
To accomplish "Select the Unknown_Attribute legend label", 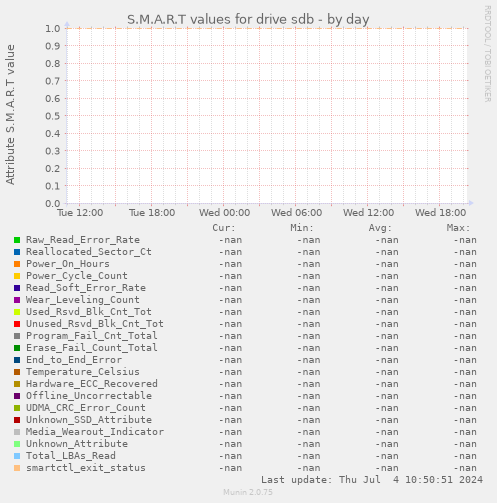I will (x=77, y=444).
